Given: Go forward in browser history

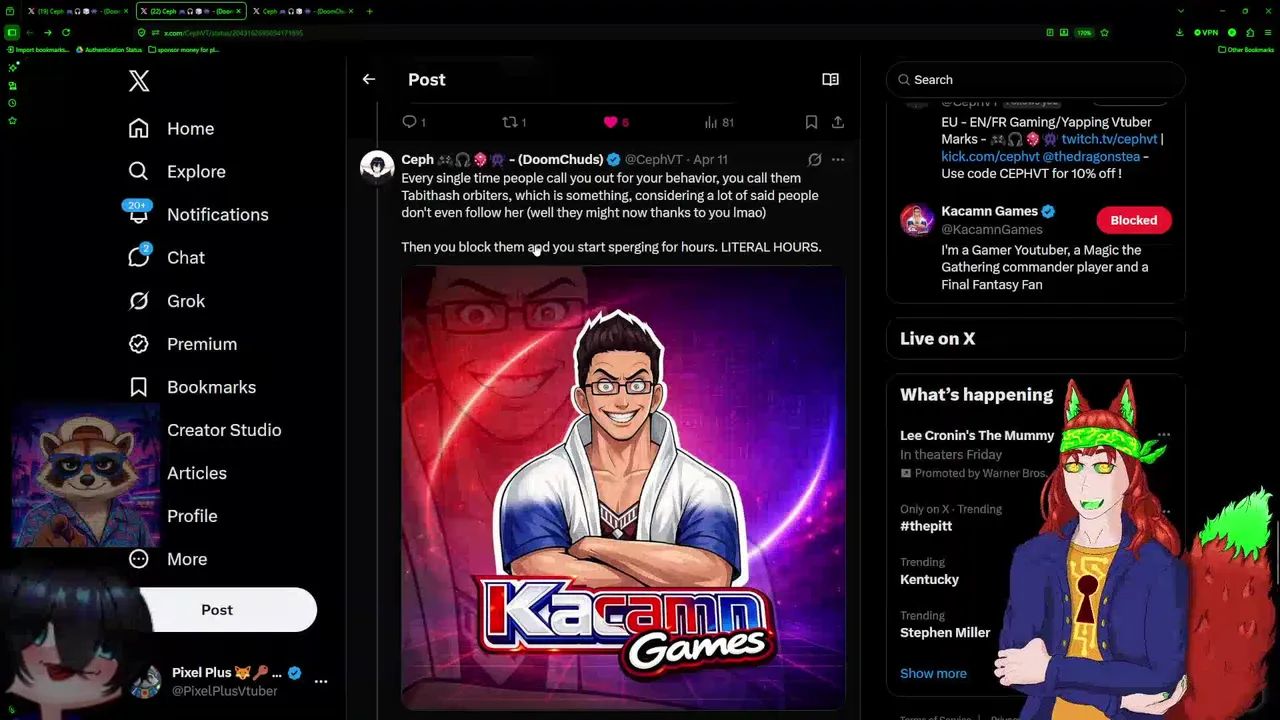Looking at the screenshot, I should [47, 32].
